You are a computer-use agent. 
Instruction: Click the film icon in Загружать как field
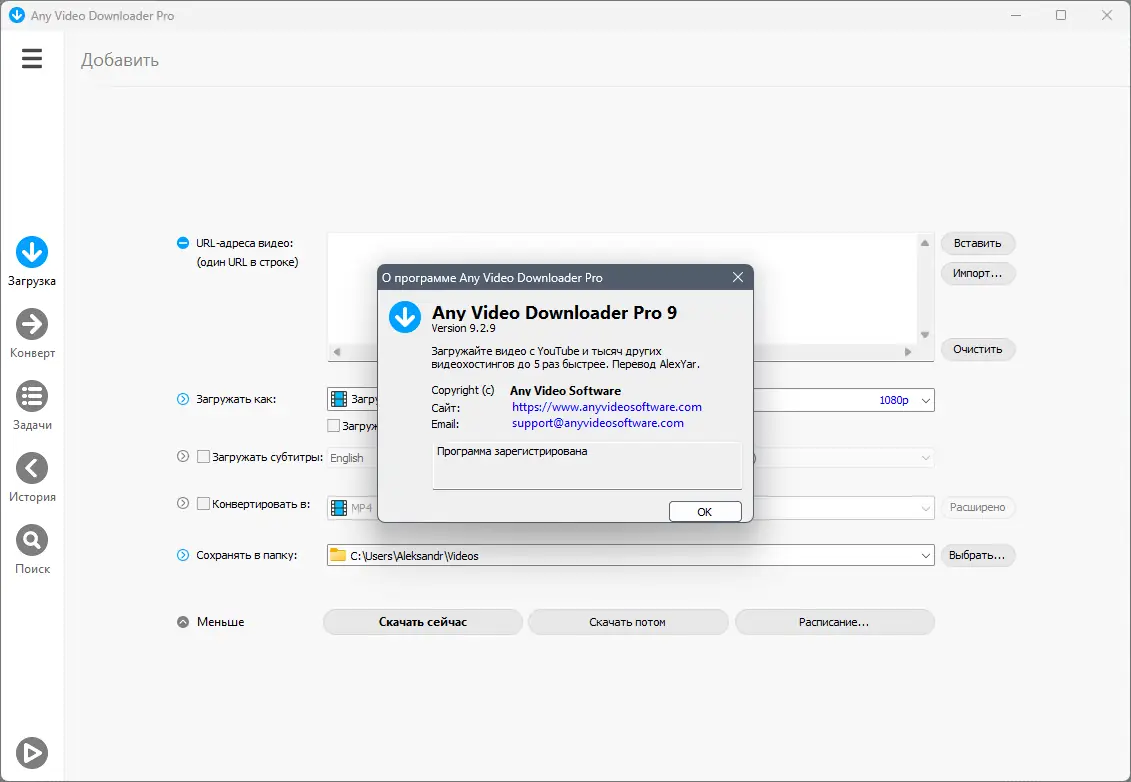(338, 399)
